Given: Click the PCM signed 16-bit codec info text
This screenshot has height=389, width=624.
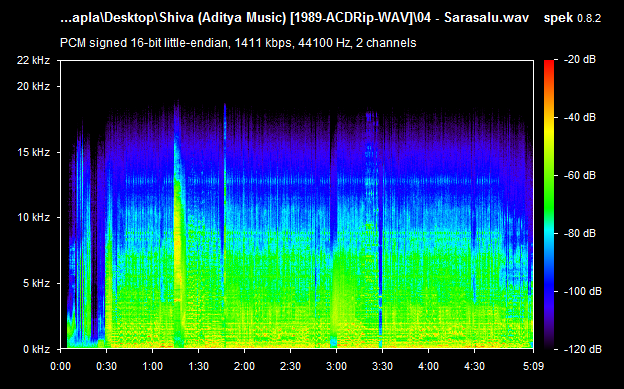Looking at the screenshot, I should pos(238,43).
